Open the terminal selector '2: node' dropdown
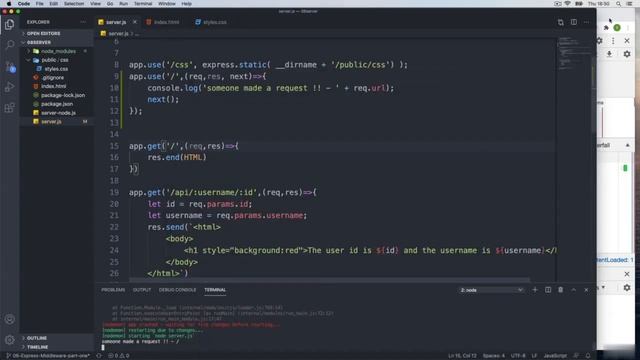The image size is (640, 360). (x=491, y=290)
